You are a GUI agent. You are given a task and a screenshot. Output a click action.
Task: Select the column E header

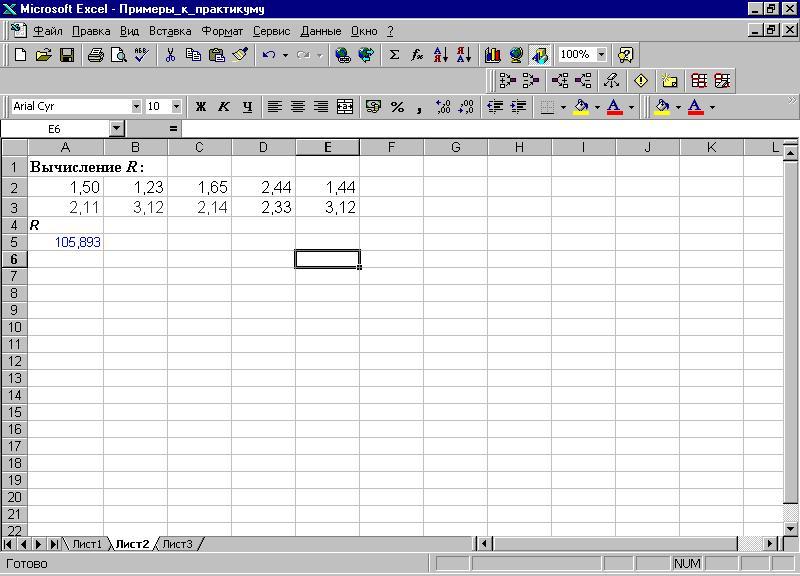tap(328, 147)
